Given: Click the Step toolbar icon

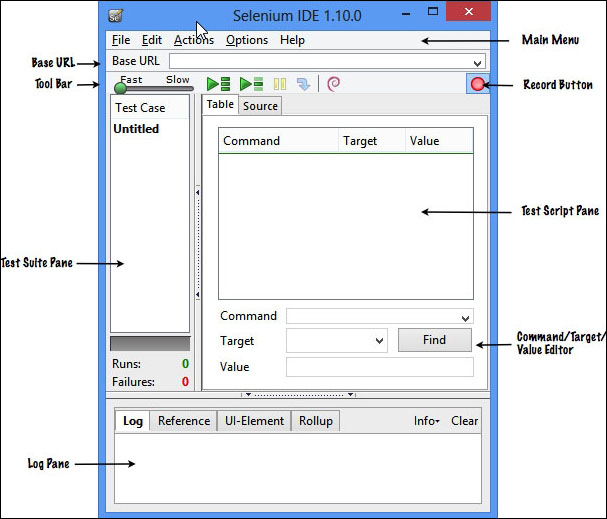Looking at the screenshot, I should (x=303, y=85).
